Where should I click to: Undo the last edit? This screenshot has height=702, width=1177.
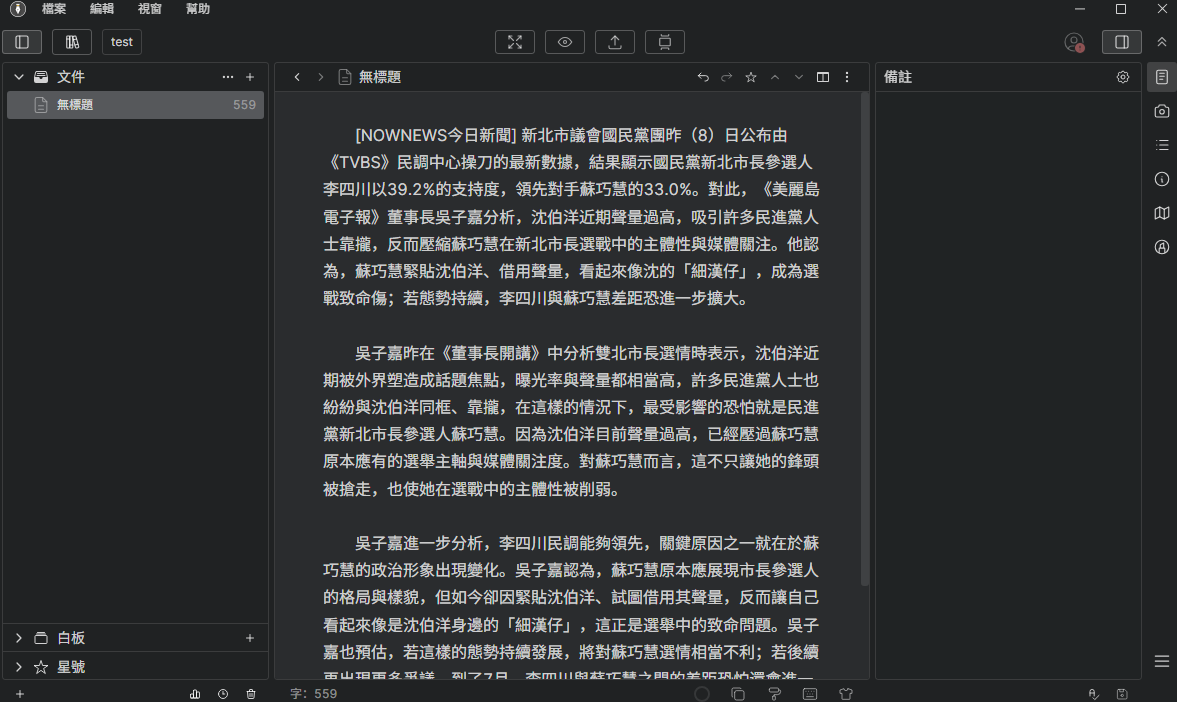(x=703, y=77)
